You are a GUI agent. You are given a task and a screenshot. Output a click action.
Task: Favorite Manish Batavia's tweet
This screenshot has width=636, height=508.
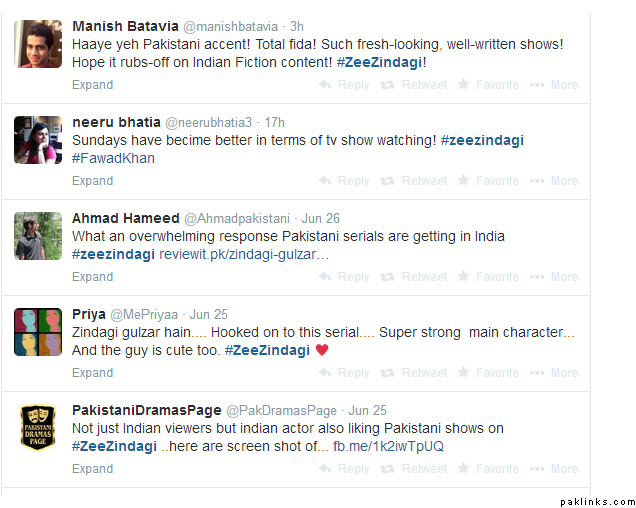[488, 85]
